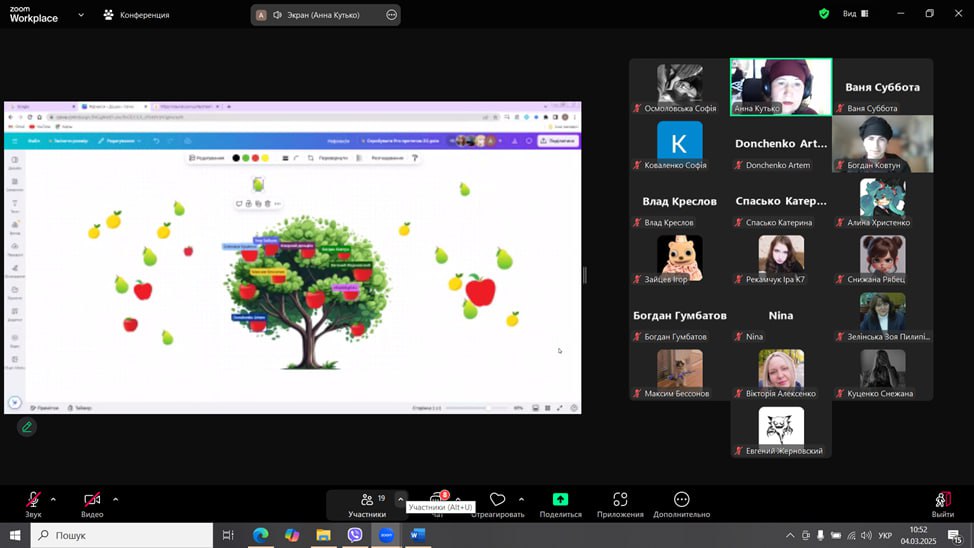Open the Участники participants panel
Viewport: 974px width, 548px height.
coord(367,503)
